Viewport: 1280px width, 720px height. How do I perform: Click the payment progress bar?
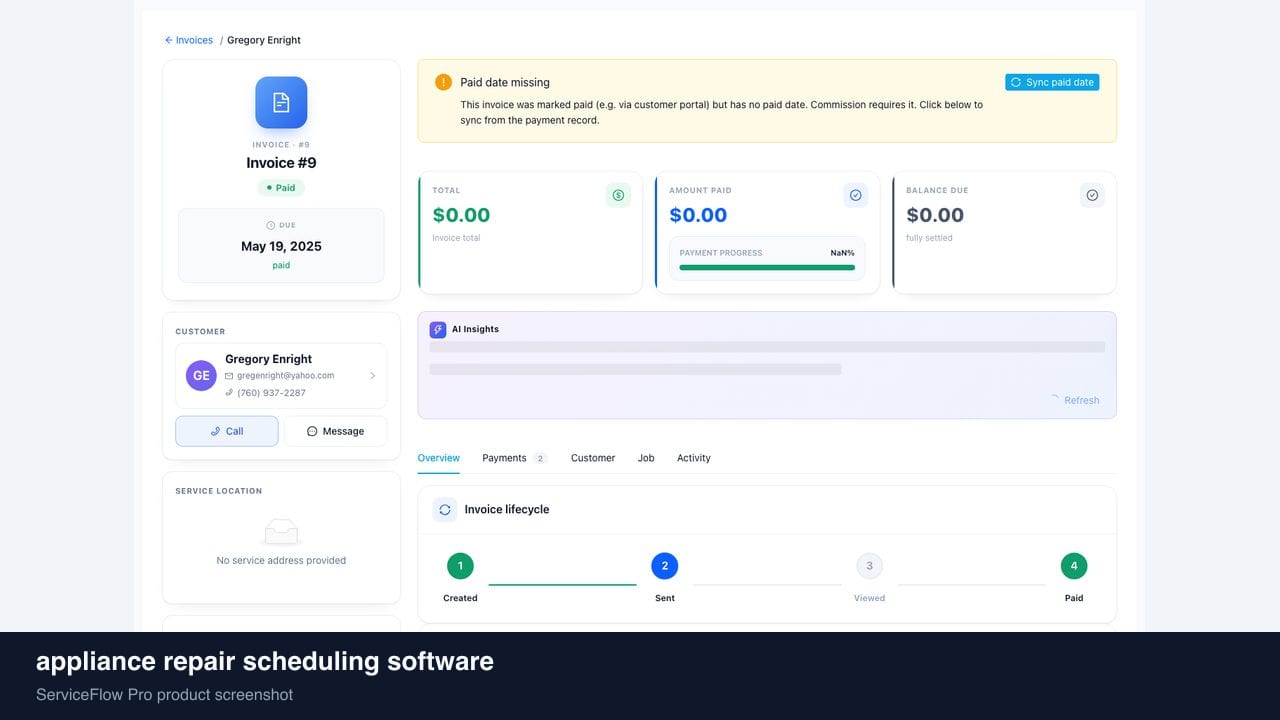click(767, 267)
